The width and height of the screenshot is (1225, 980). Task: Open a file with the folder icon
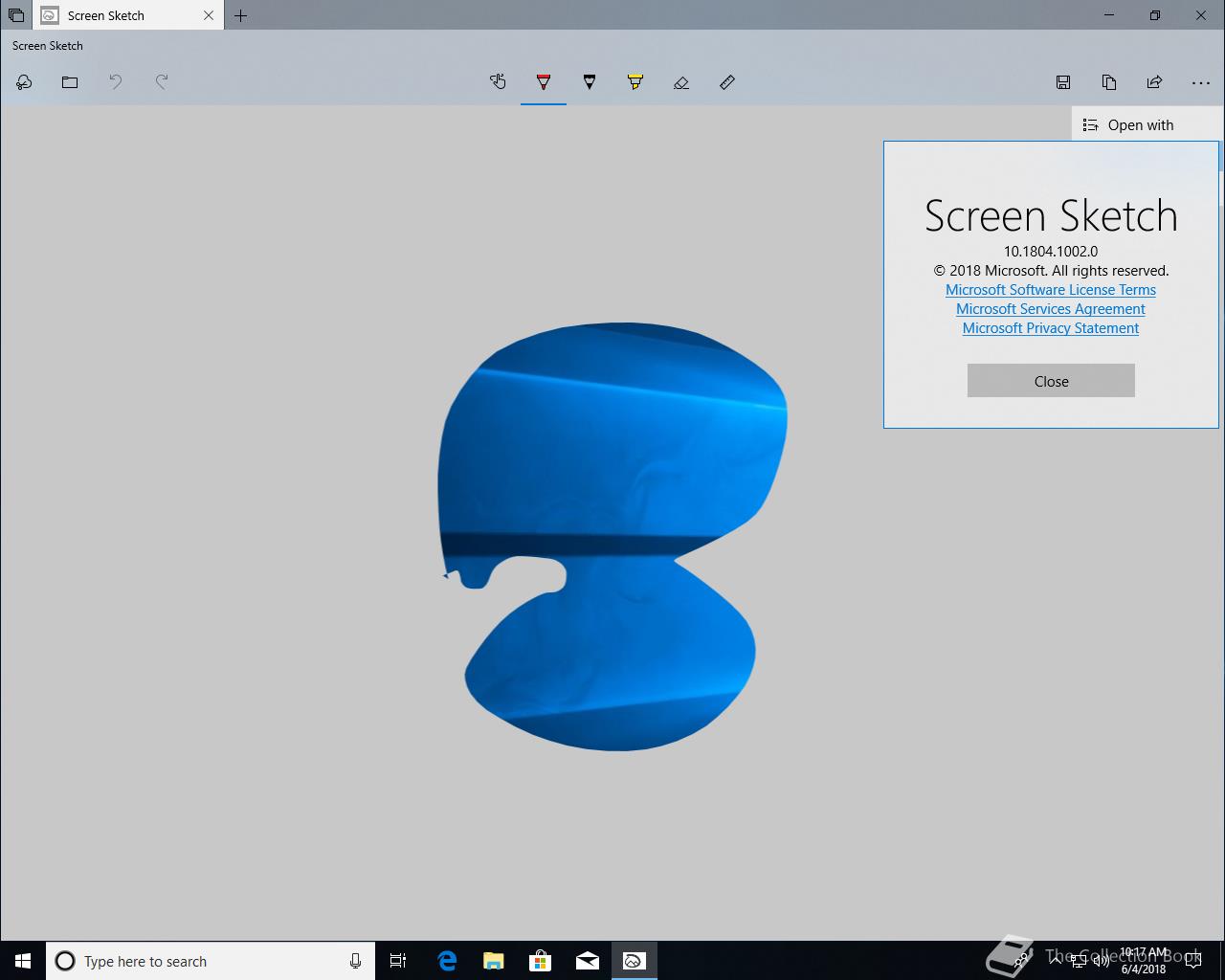point(70,82)
